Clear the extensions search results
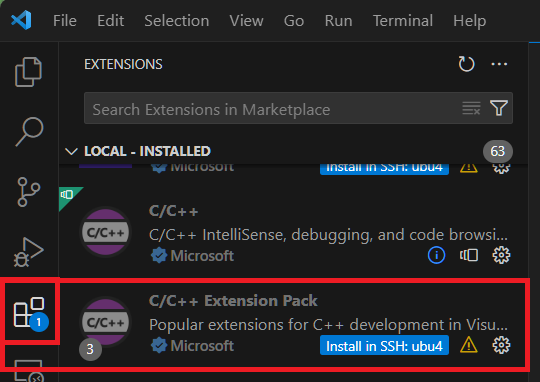 [x=471, y=108]
